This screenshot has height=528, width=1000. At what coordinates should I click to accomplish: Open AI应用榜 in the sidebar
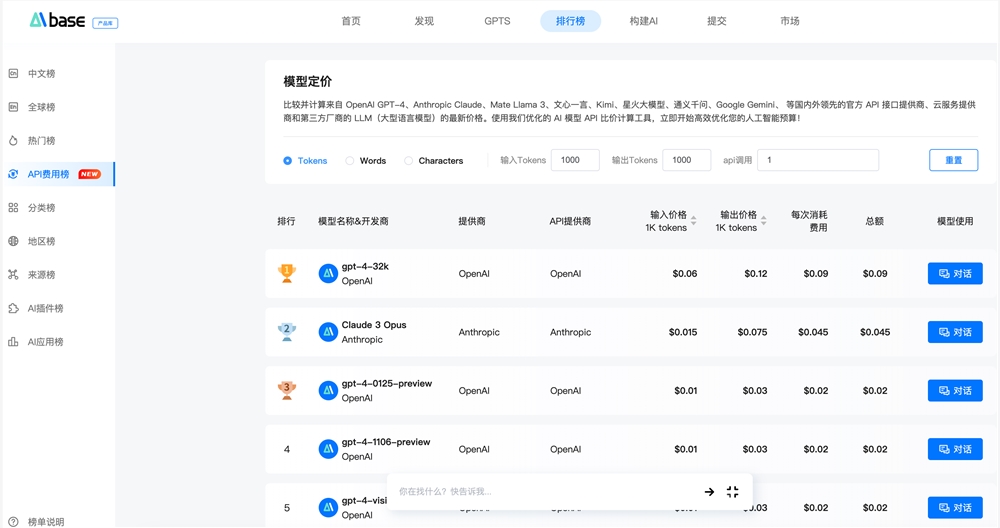45,342
